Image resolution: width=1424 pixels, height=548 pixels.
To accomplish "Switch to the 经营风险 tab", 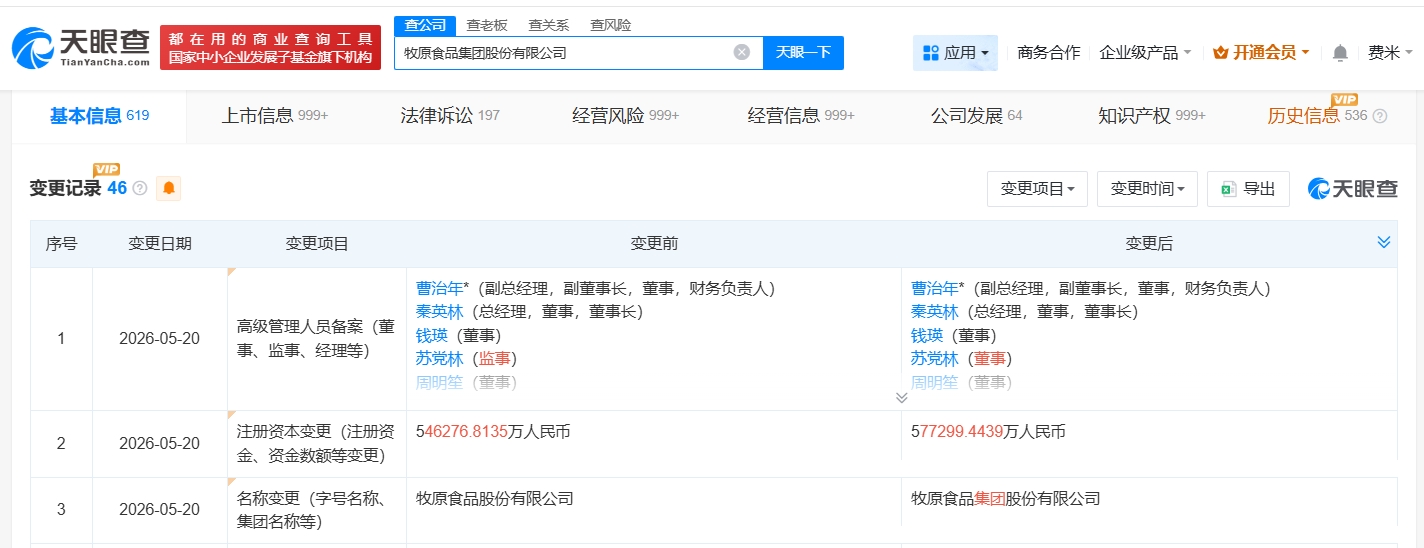I will click(x=625, y=116).
